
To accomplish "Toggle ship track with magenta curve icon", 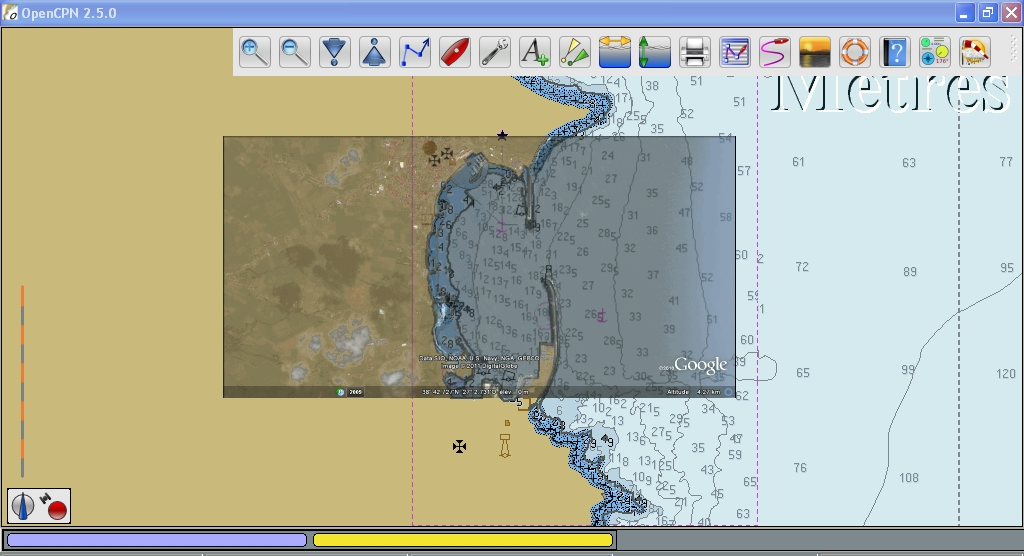I will coord(775,52).
